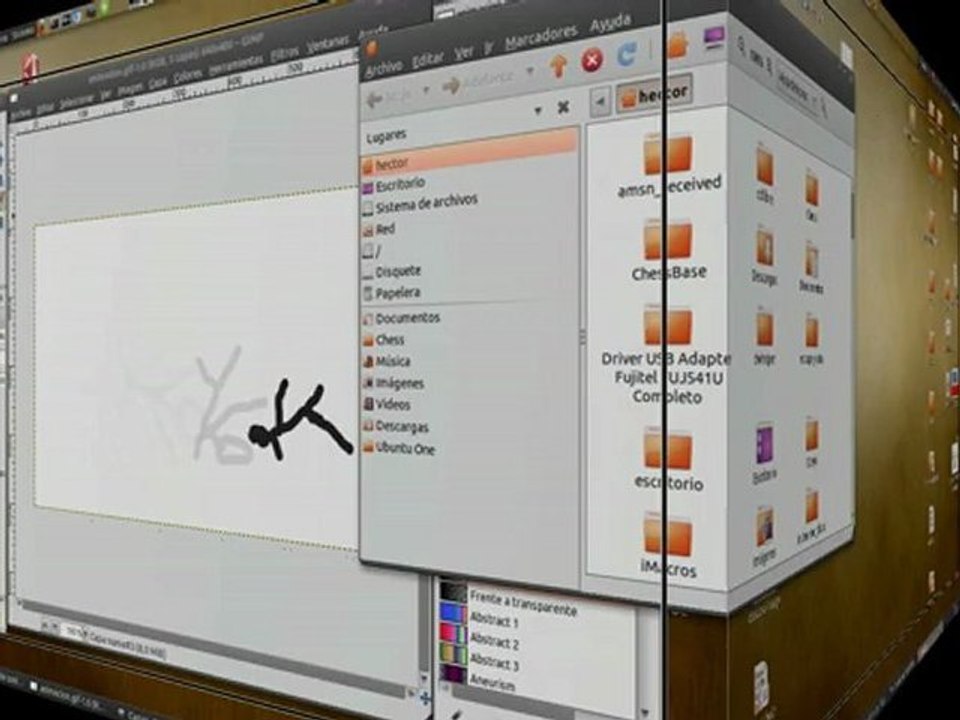Close the Lugares side panel

tap(563, 108)
